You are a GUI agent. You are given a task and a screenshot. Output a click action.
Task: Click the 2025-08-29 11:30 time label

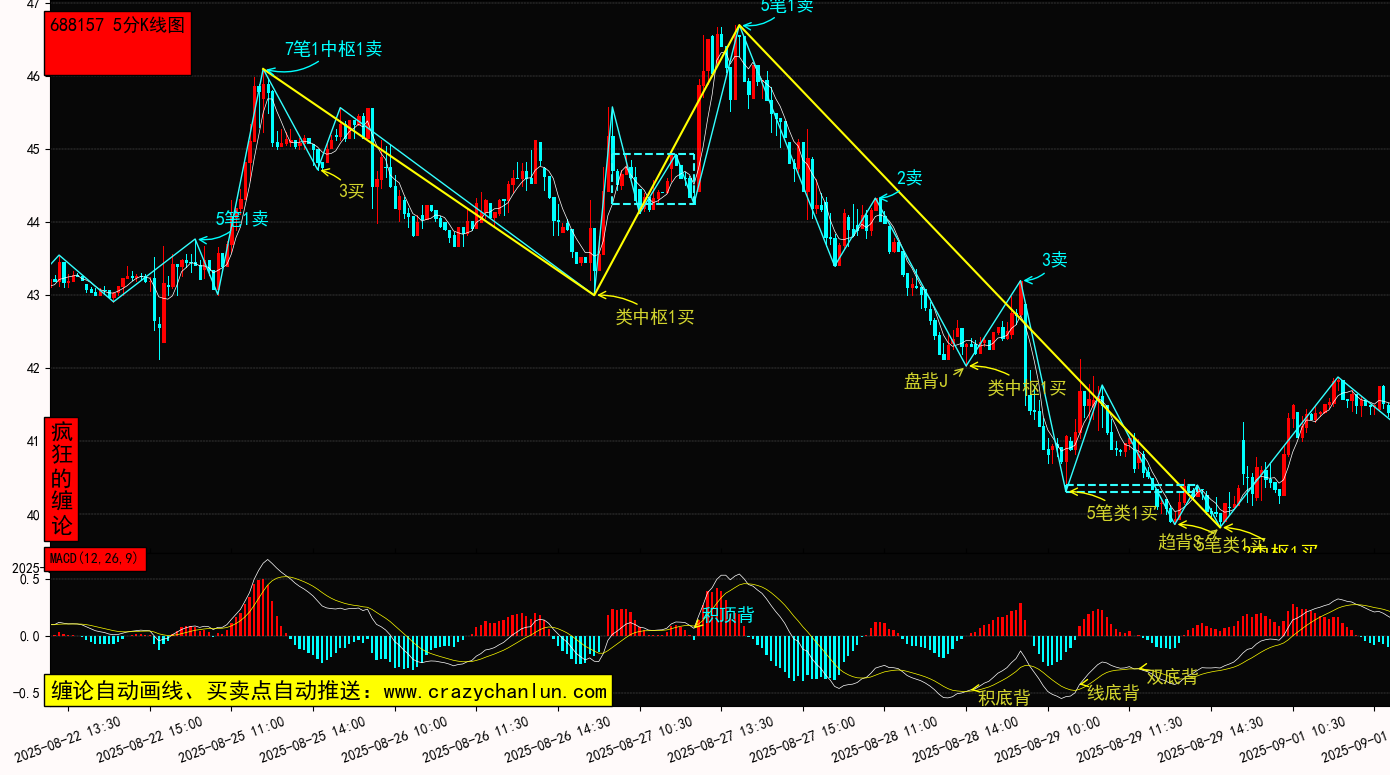[1130, 739]
